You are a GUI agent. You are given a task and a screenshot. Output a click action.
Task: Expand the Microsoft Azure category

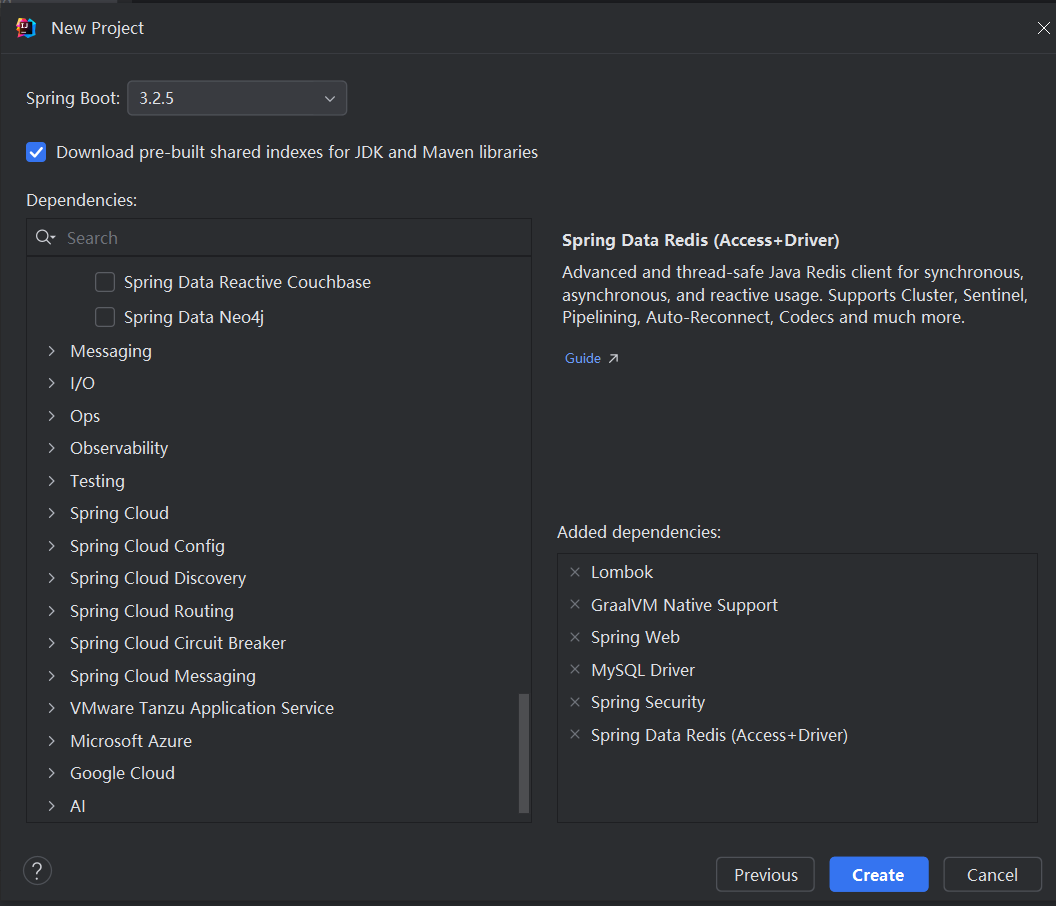(x=52, y=740)
